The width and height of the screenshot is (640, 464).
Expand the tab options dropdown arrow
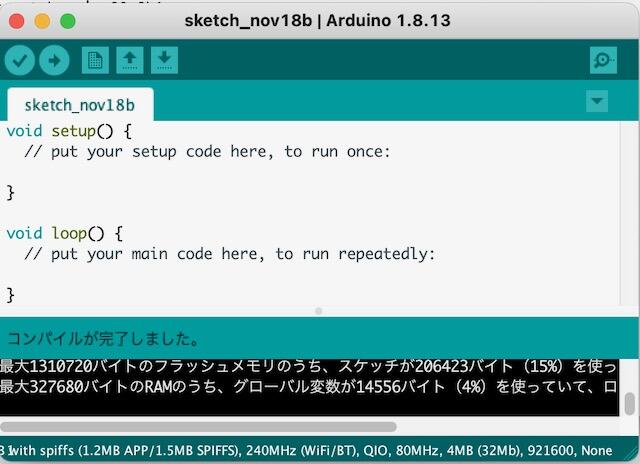[597, 101]
